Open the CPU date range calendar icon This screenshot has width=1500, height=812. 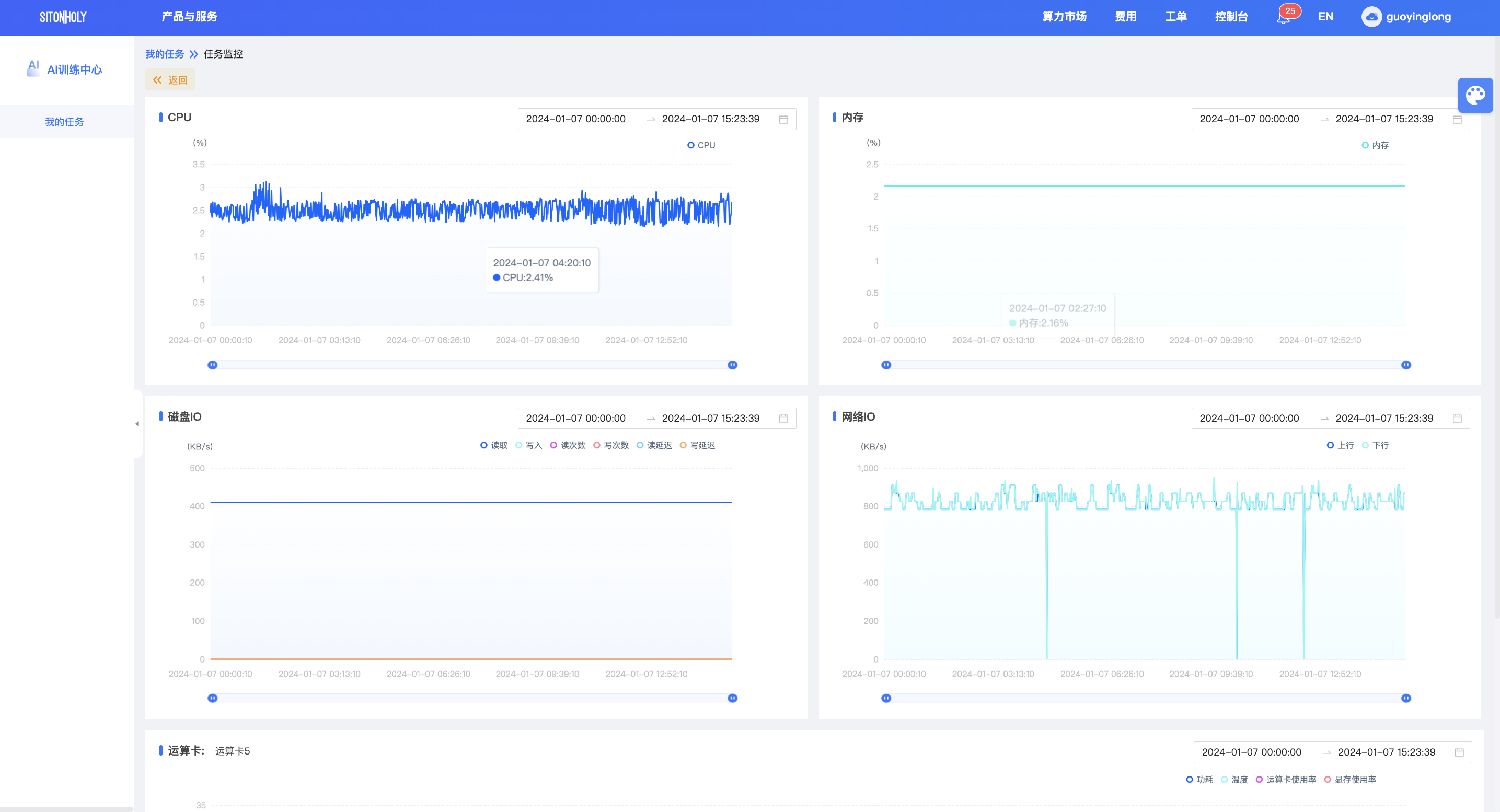[x=783, y=119]
